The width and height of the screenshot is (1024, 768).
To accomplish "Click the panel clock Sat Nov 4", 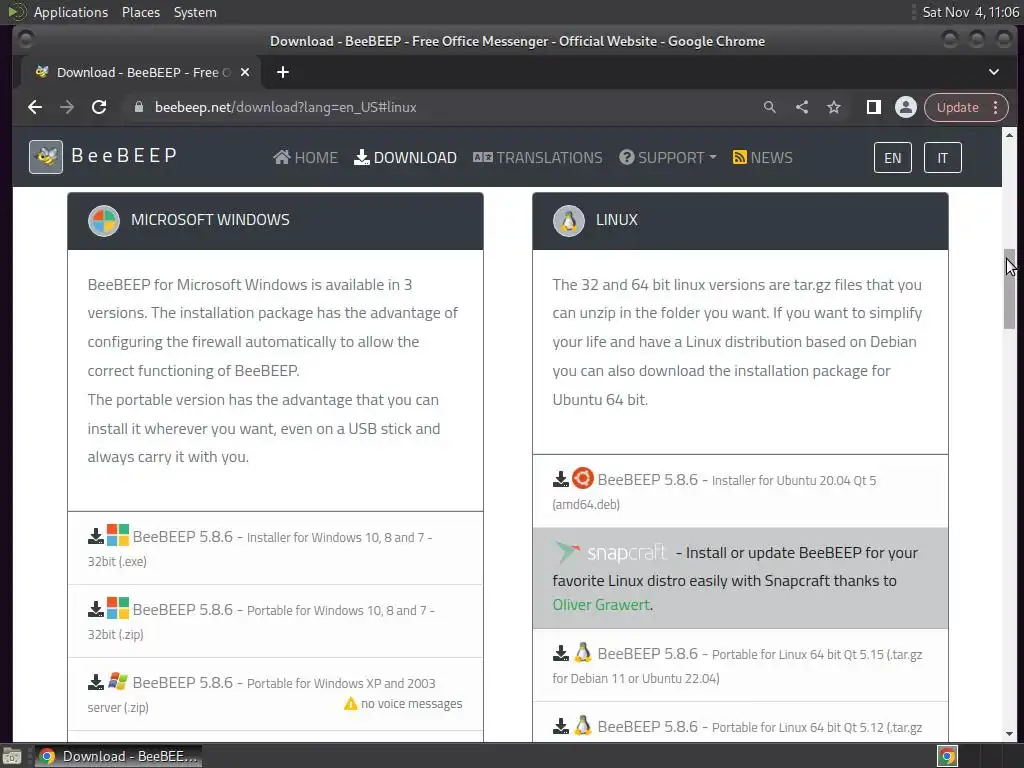I will (970, 12).
